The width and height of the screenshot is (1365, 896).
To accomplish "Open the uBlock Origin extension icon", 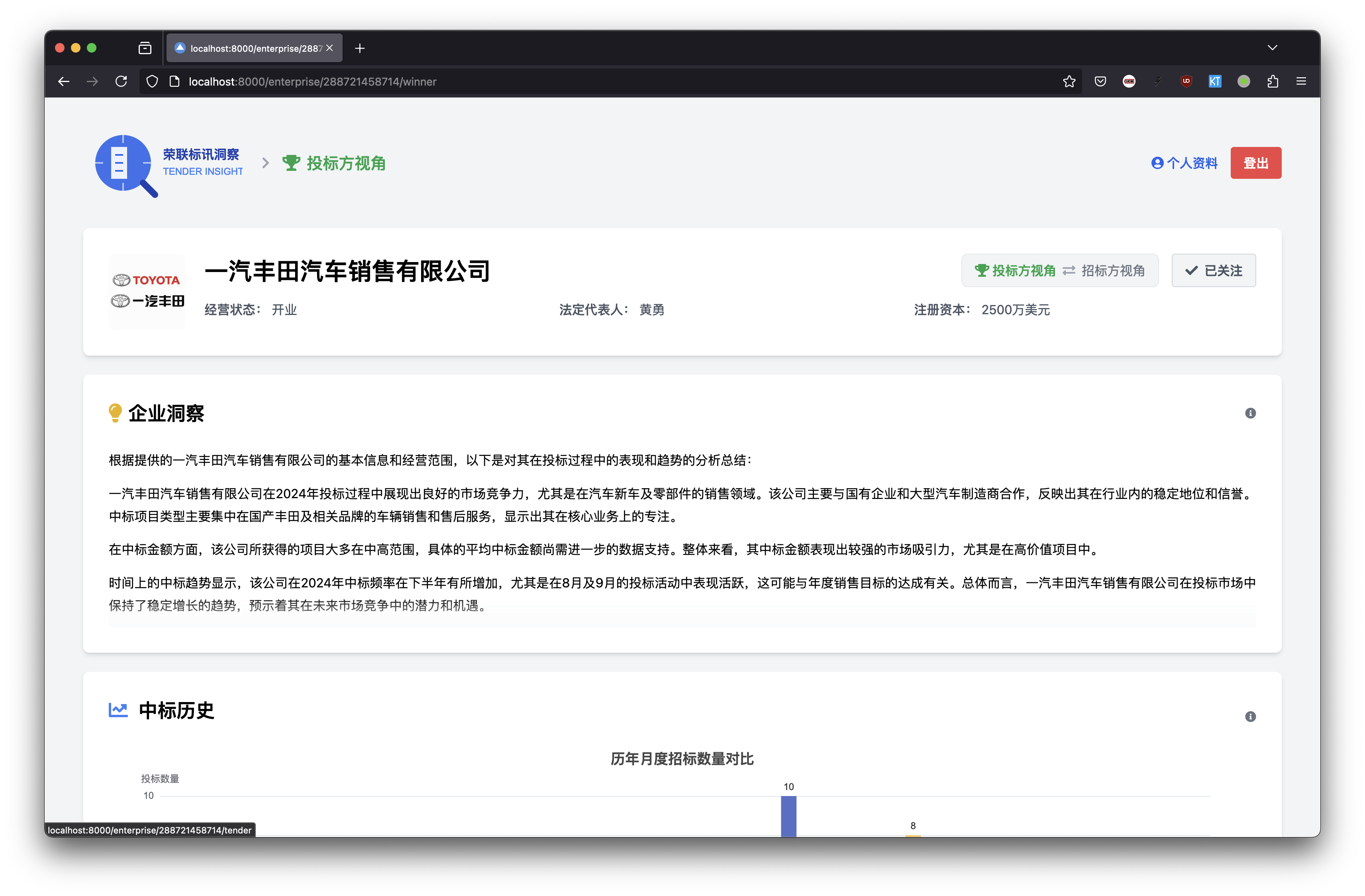I will [x=1186, y=81].
